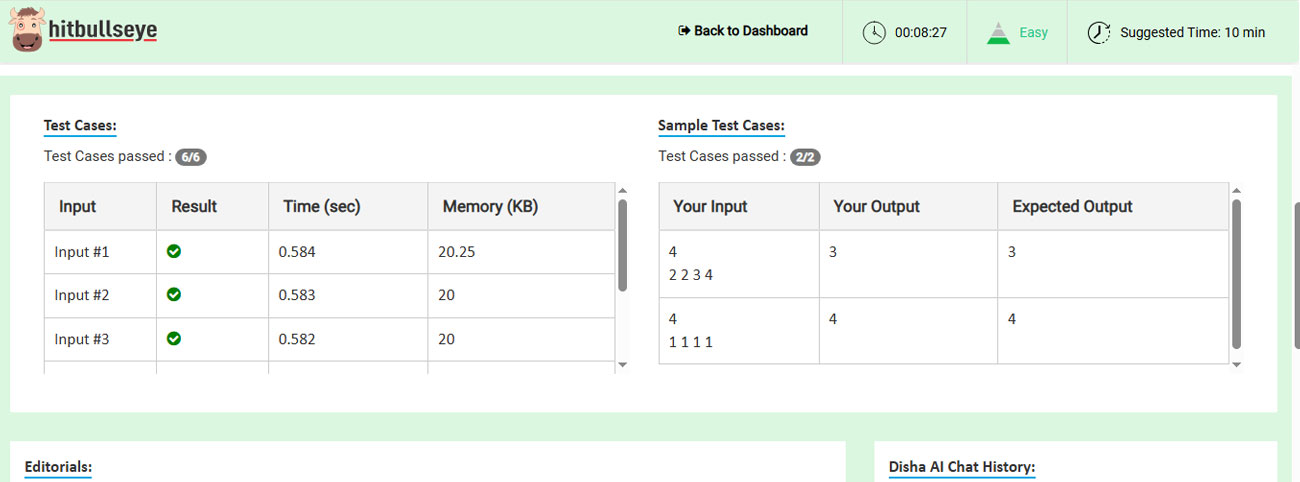This screenshot has width=1300, height=482.
Task: Select the Sample Test Cases heading
Action: 721,126
